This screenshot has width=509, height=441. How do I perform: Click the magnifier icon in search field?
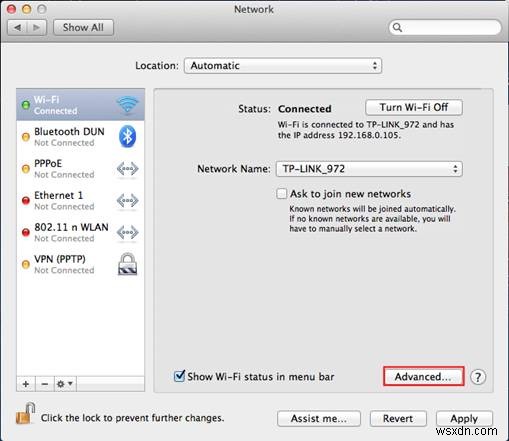point(397,27)
